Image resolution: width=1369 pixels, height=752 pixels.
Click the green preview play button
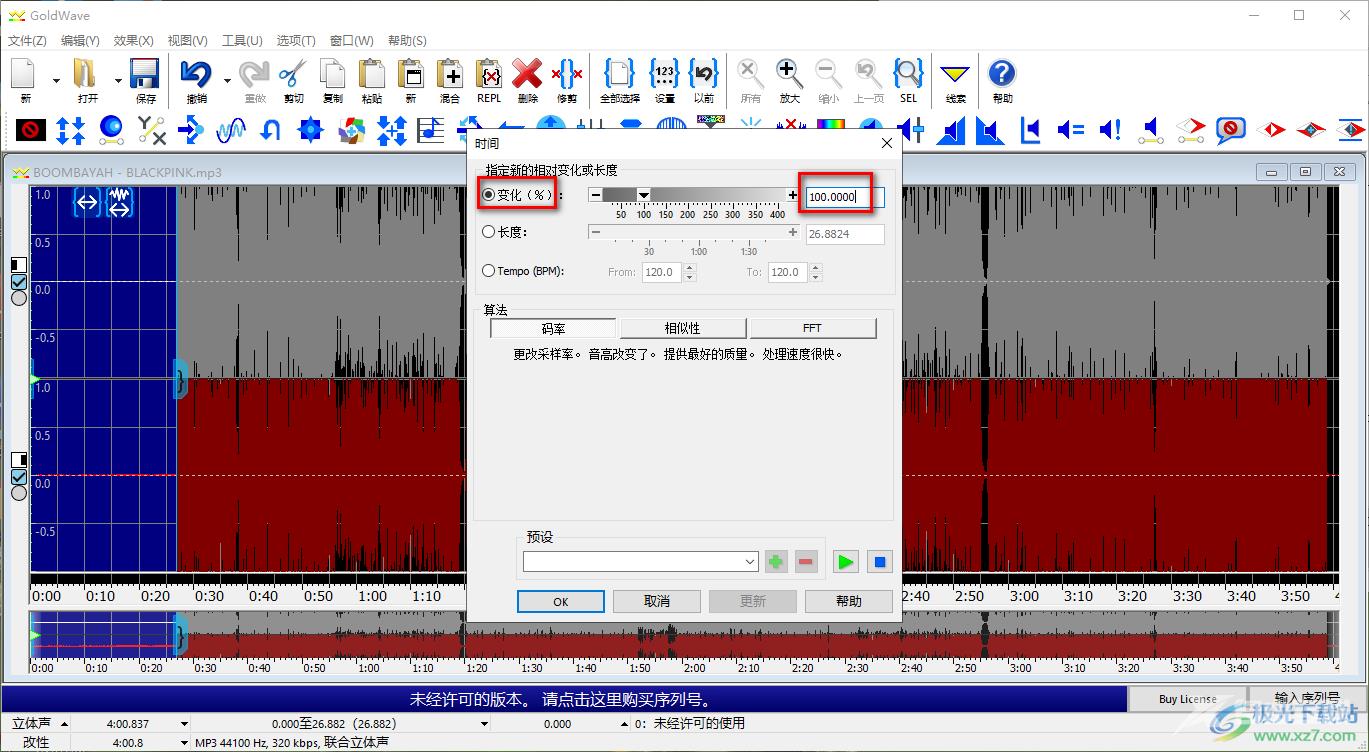pyautogui.click(x=846, y=562)
